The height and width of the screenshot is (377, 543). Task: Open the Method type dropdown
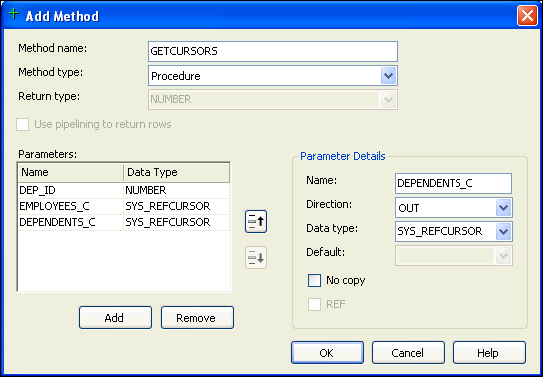[x=388, y=75]
